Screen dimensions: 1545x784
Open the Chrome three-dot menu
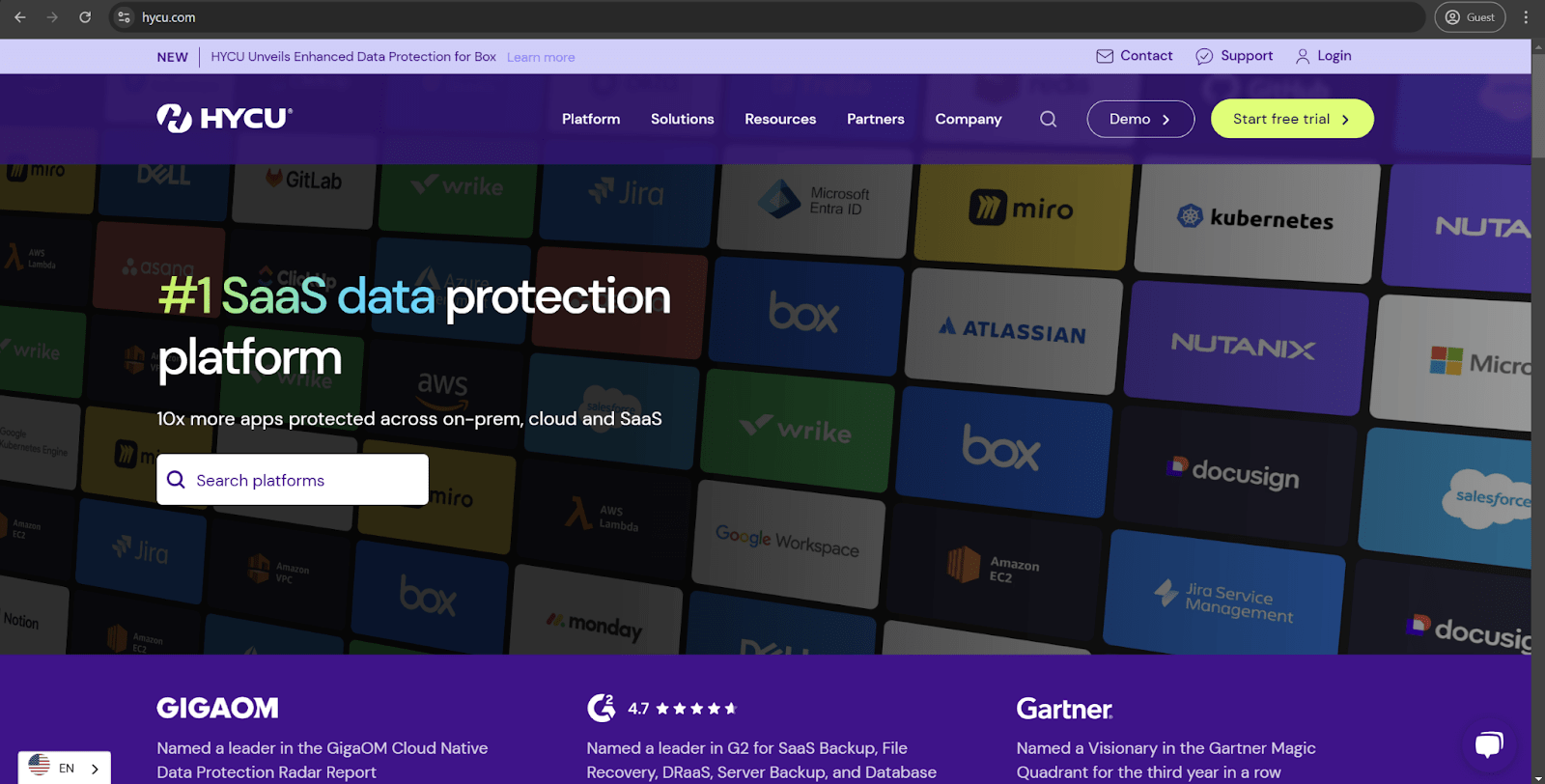coord(1526,17)
